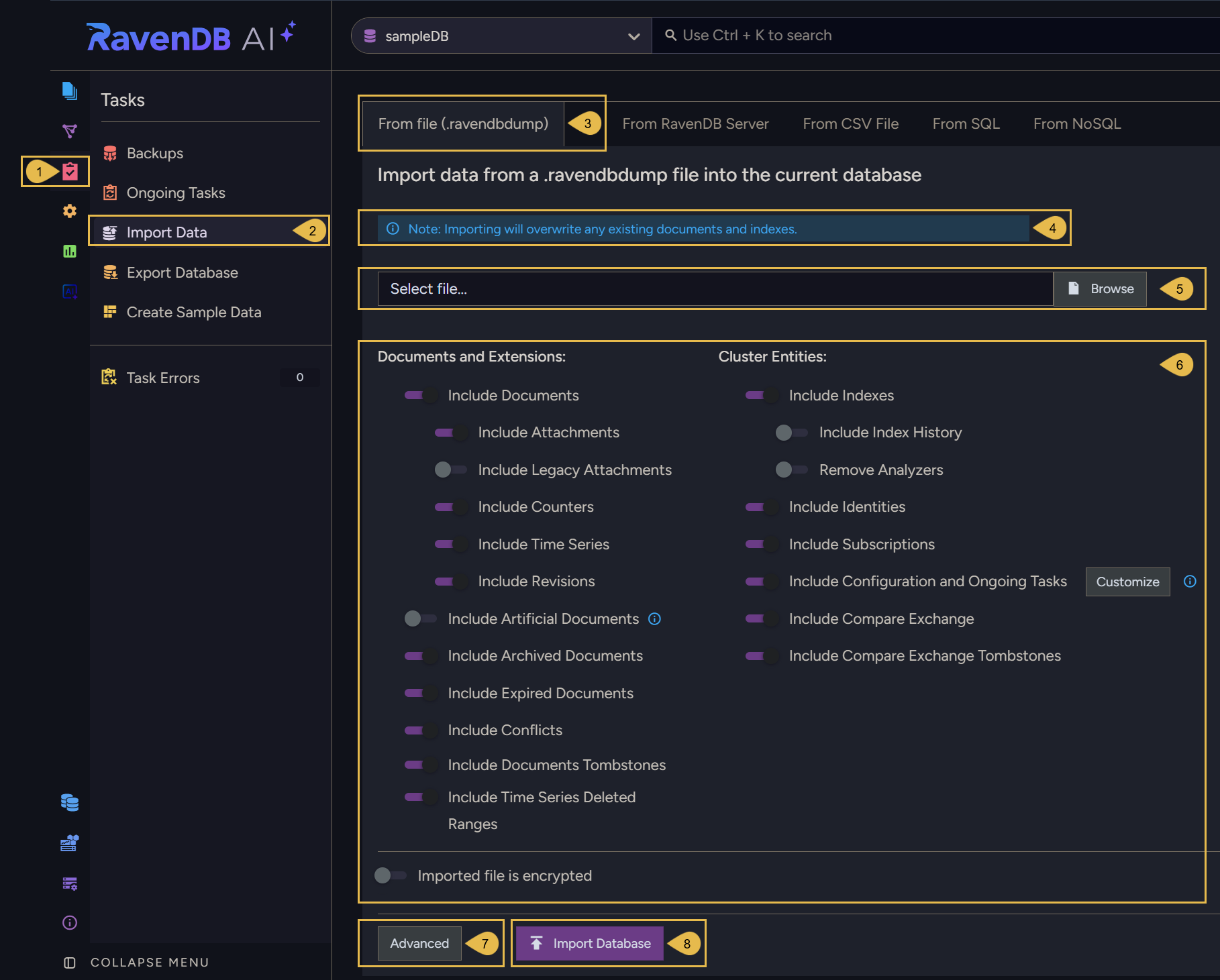Switch to From RavenDB Server tab
This screenshot has height=980, width=1220.
tap(695, 124)
